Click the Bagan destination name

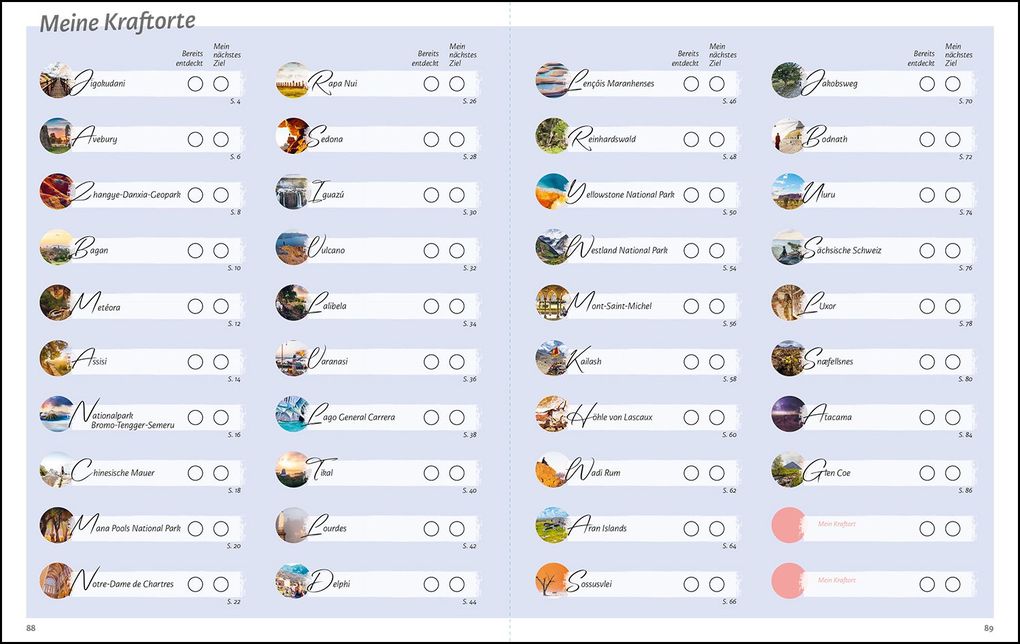(90, 248)
